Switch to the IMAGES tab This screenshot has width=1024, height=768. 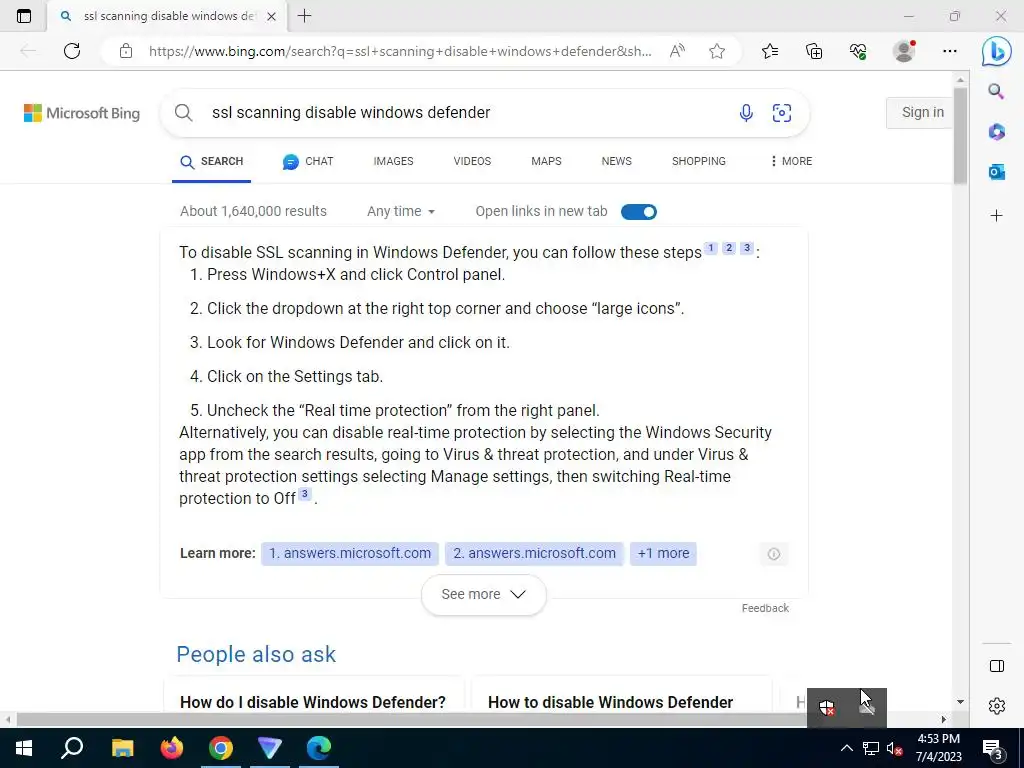[393, 161]
